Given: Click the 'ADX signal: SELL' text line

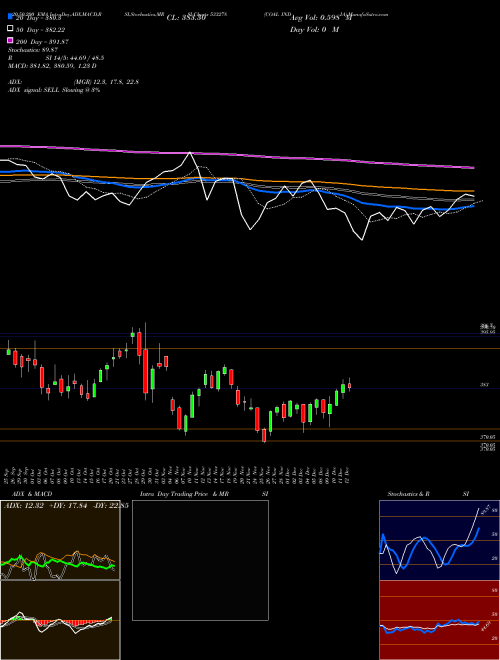Looking at the screenshot, I should [x=35, y=90].
